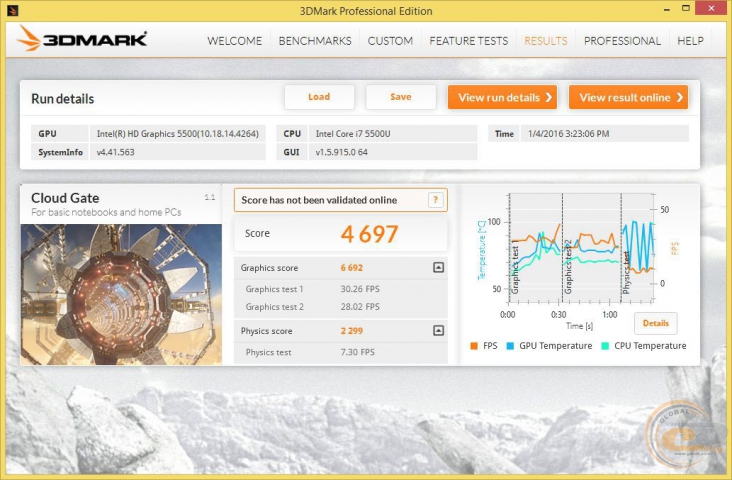732x480 pixels.
Task: Click the Save button
Action: point(401,97)
